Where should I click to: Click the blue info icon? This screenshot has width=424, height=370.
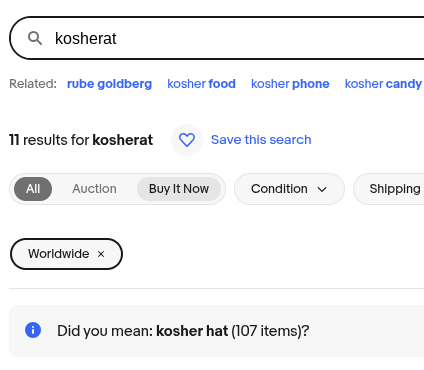pyautogui.click(x=33, y=330)
